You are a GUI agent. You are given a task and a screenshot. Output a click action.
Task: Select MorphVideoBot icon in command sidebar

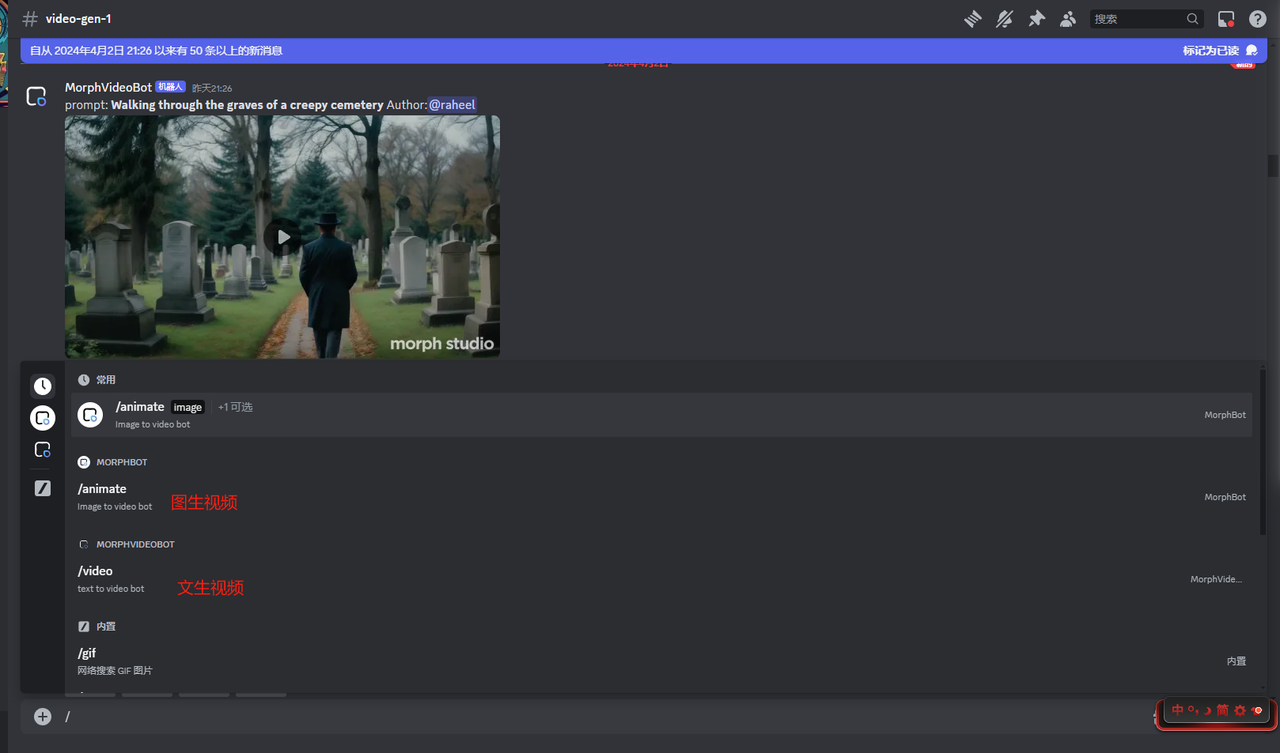click(x=42, y=450)
